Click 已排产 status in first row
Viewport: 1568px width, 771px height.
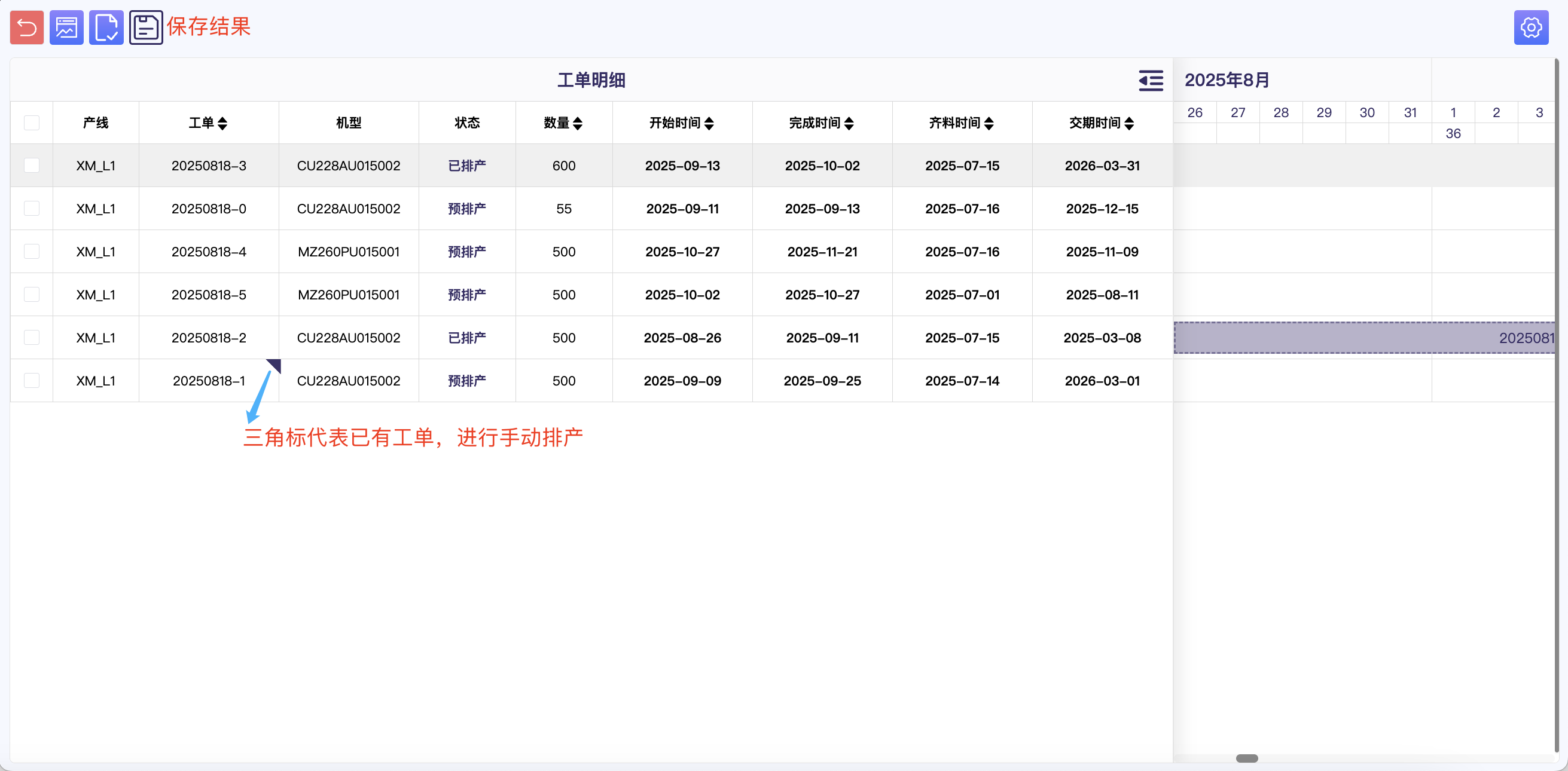coord(466,166)
